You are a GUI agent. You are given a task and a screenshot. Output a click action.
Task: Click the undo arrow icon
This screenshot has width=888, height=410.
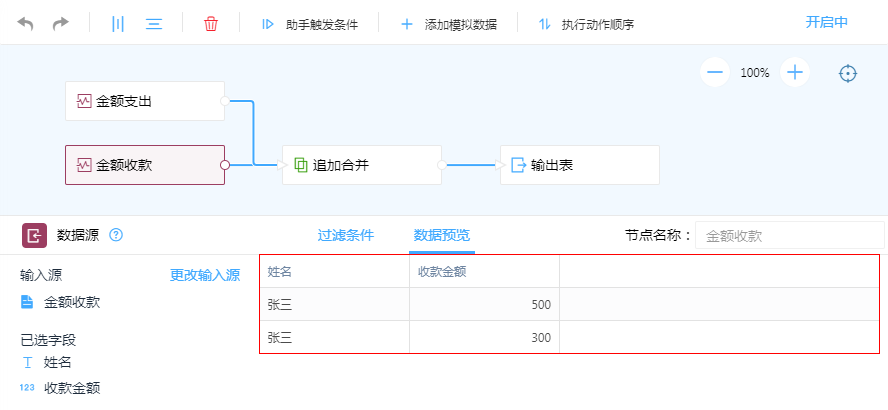click(x=26, y=23)
